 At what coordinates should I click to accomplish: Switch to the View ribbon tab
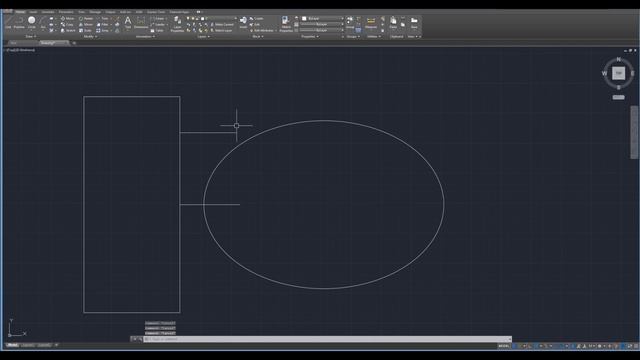pyautogui.click(x=82, y=12)
